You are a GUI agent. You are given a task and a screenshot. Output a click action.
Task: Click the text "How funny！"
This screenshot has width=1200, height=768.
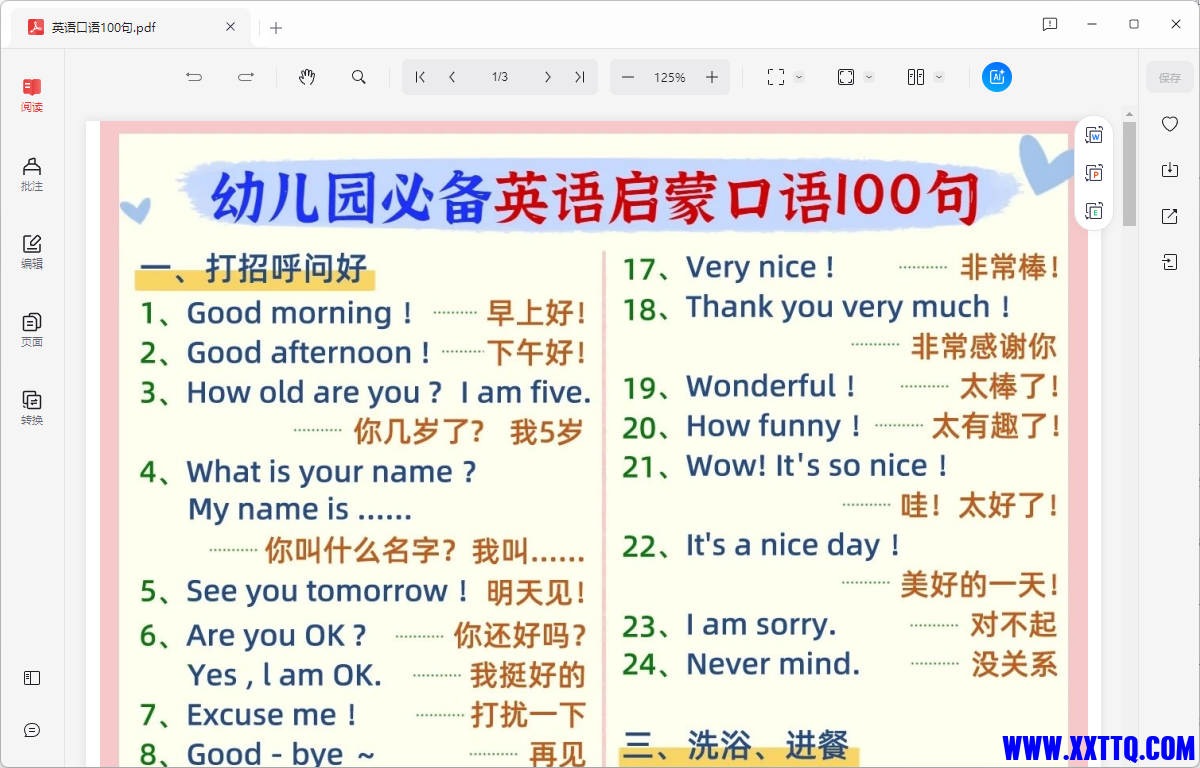tap(774, 426)
